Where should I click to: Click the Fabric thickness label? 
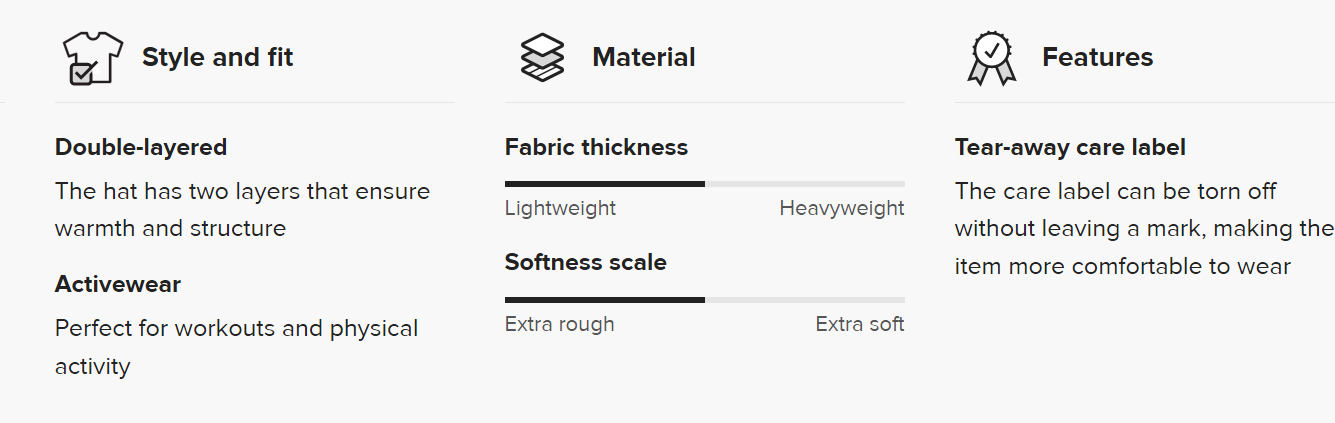(x=596, y=147)
